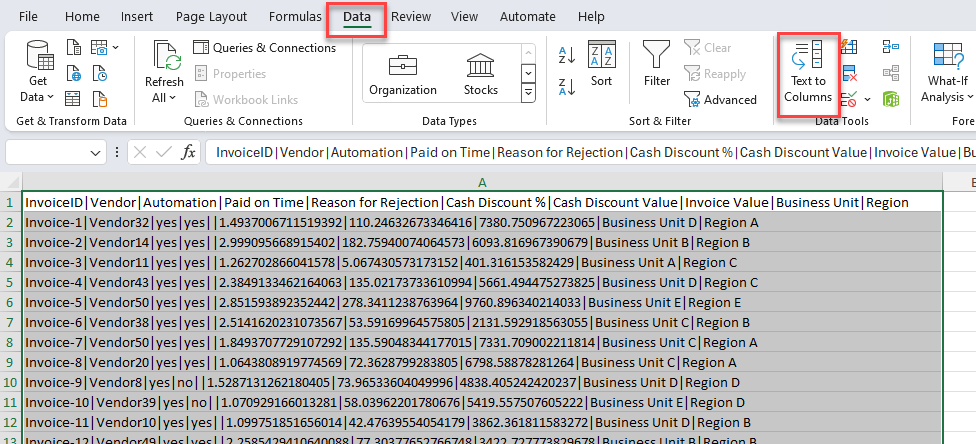The height and width of the screenshot is (444, 976).
Task: Switch to the Automate tab
Action: [528, 17]
